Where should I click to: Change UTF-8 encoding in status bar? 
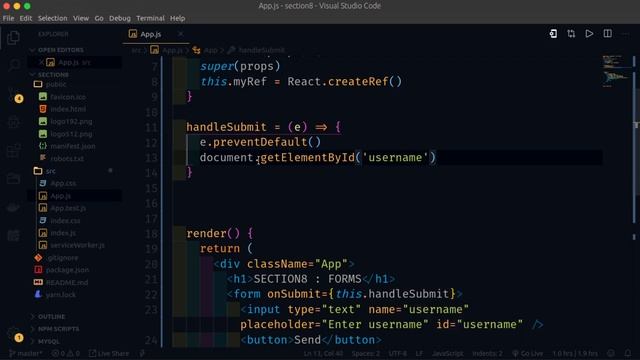click(398, 353)
